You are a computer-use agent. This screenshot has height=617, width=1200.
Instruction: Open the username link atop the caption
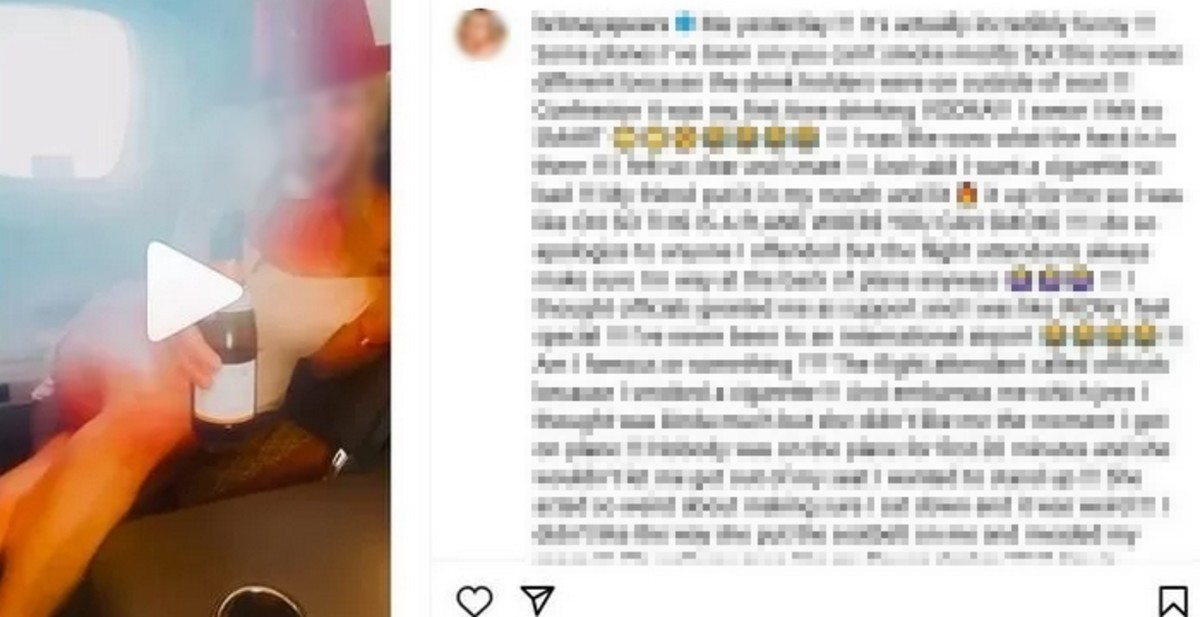[x=601, y=22]
